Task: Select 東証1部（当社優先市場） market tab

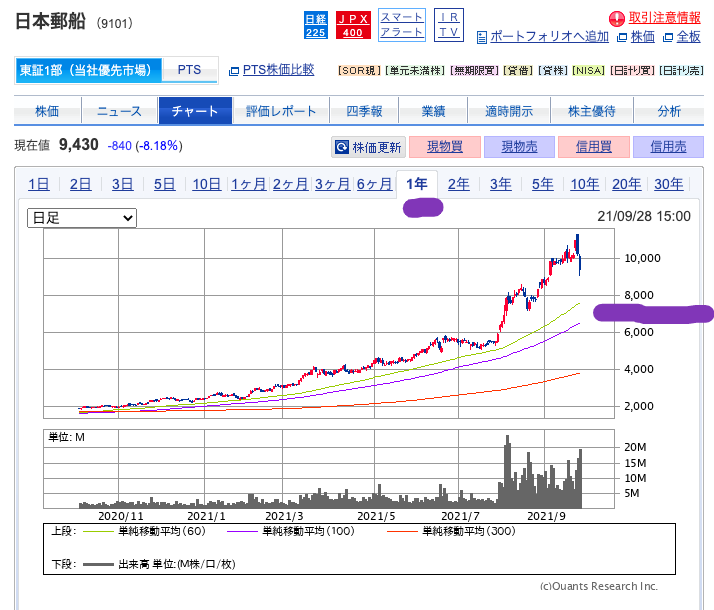Action: tap(88, 70)
